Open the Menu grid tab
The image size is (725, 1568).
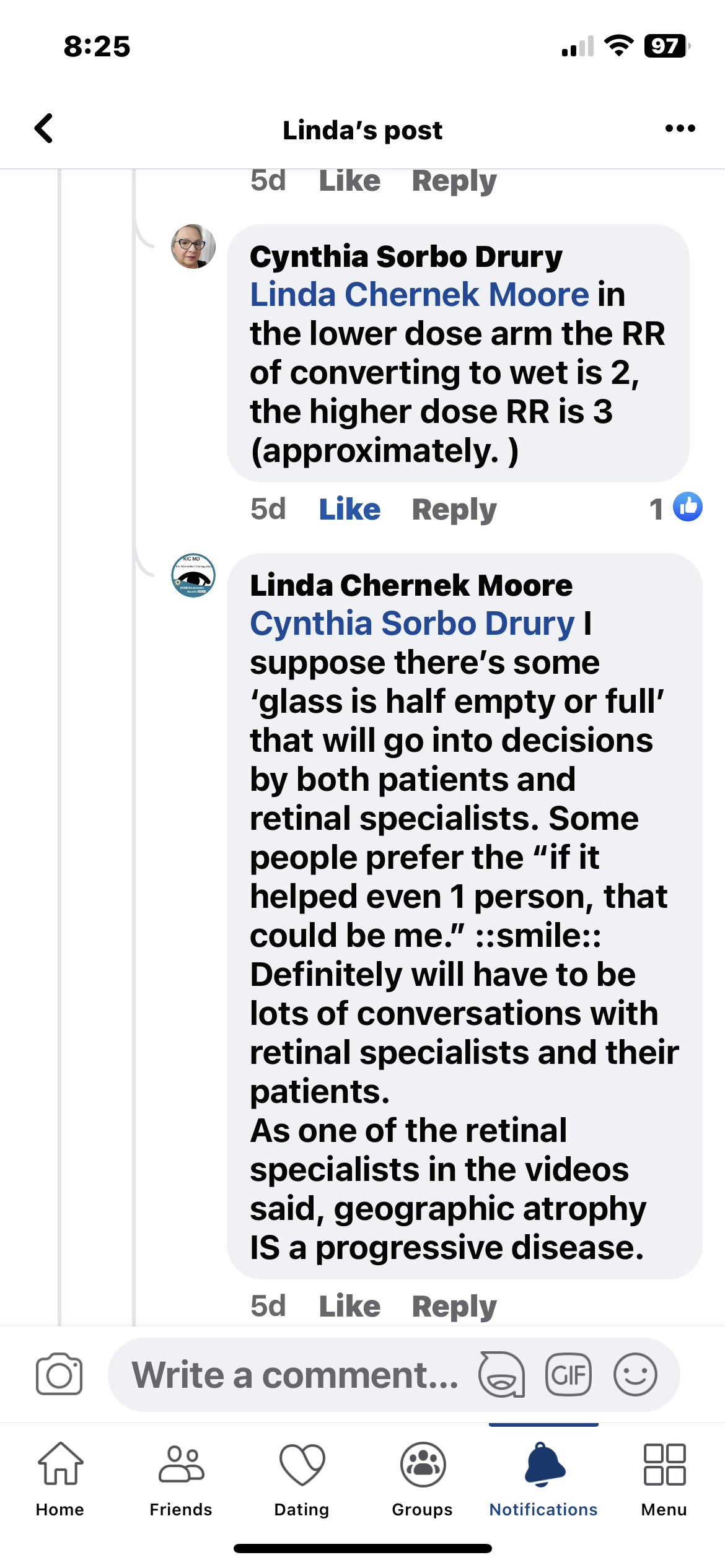664,1477
